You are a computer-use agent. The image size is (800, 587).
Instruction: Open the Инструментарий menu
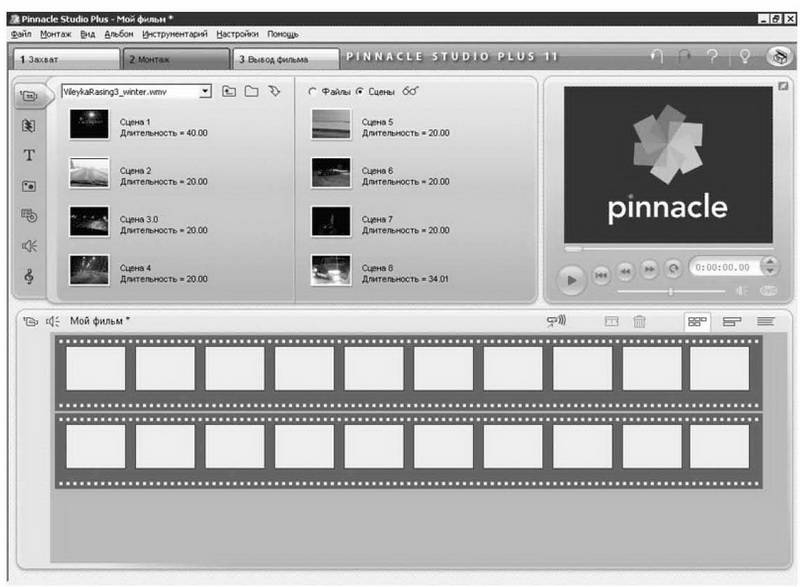[174, 34]
